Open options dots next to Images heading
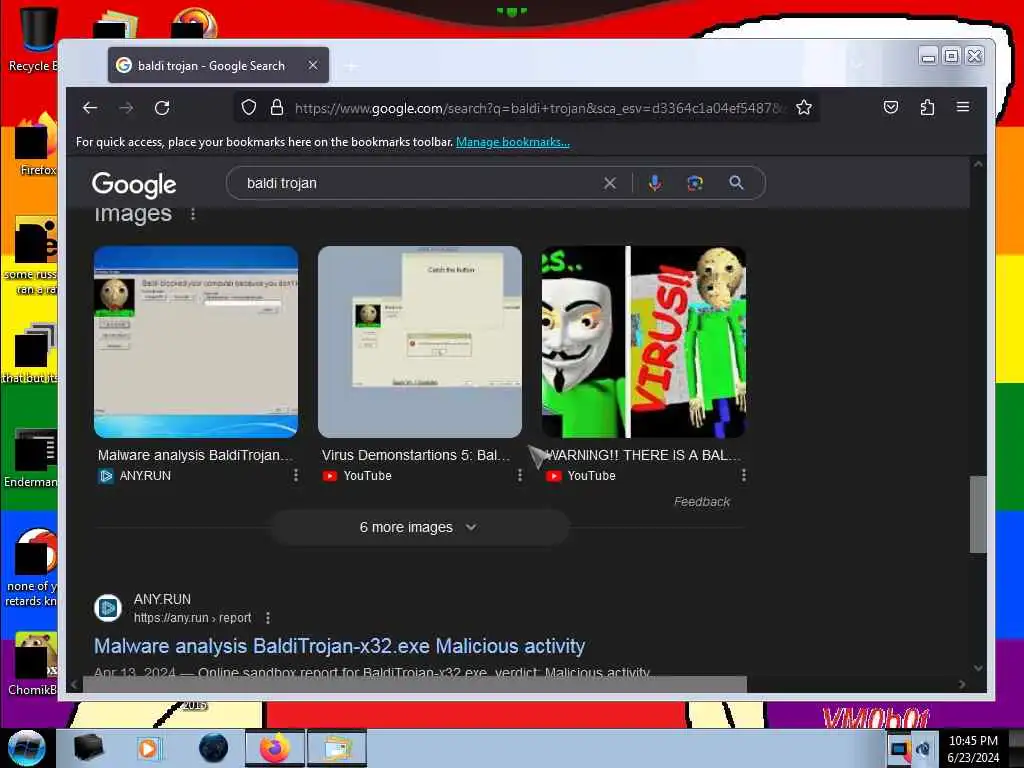This screenshot has height=768, width=1024. click(x=193, y=214)
